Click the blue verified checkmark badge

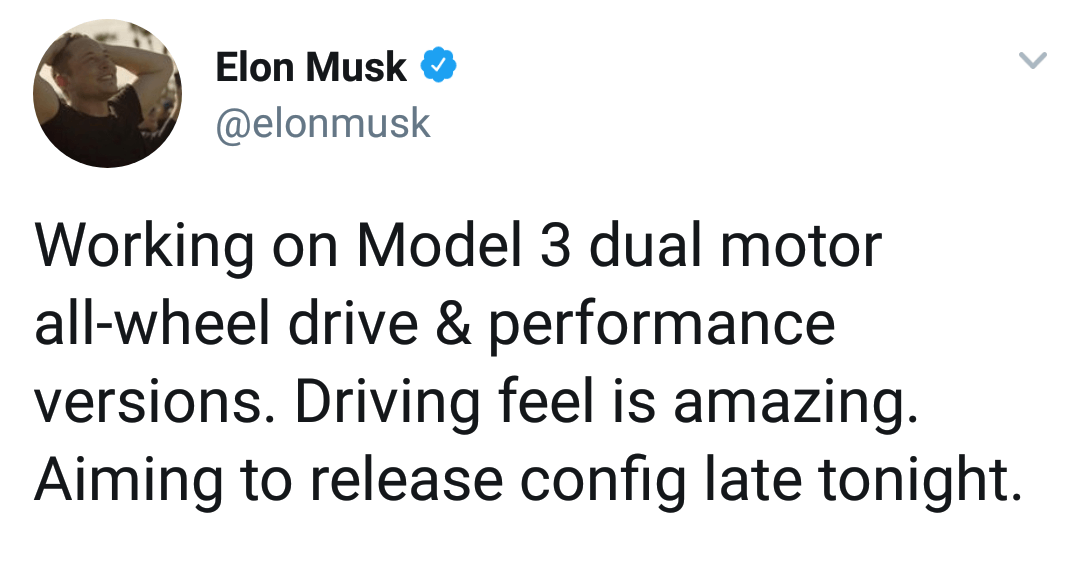[x=439, y=66]
